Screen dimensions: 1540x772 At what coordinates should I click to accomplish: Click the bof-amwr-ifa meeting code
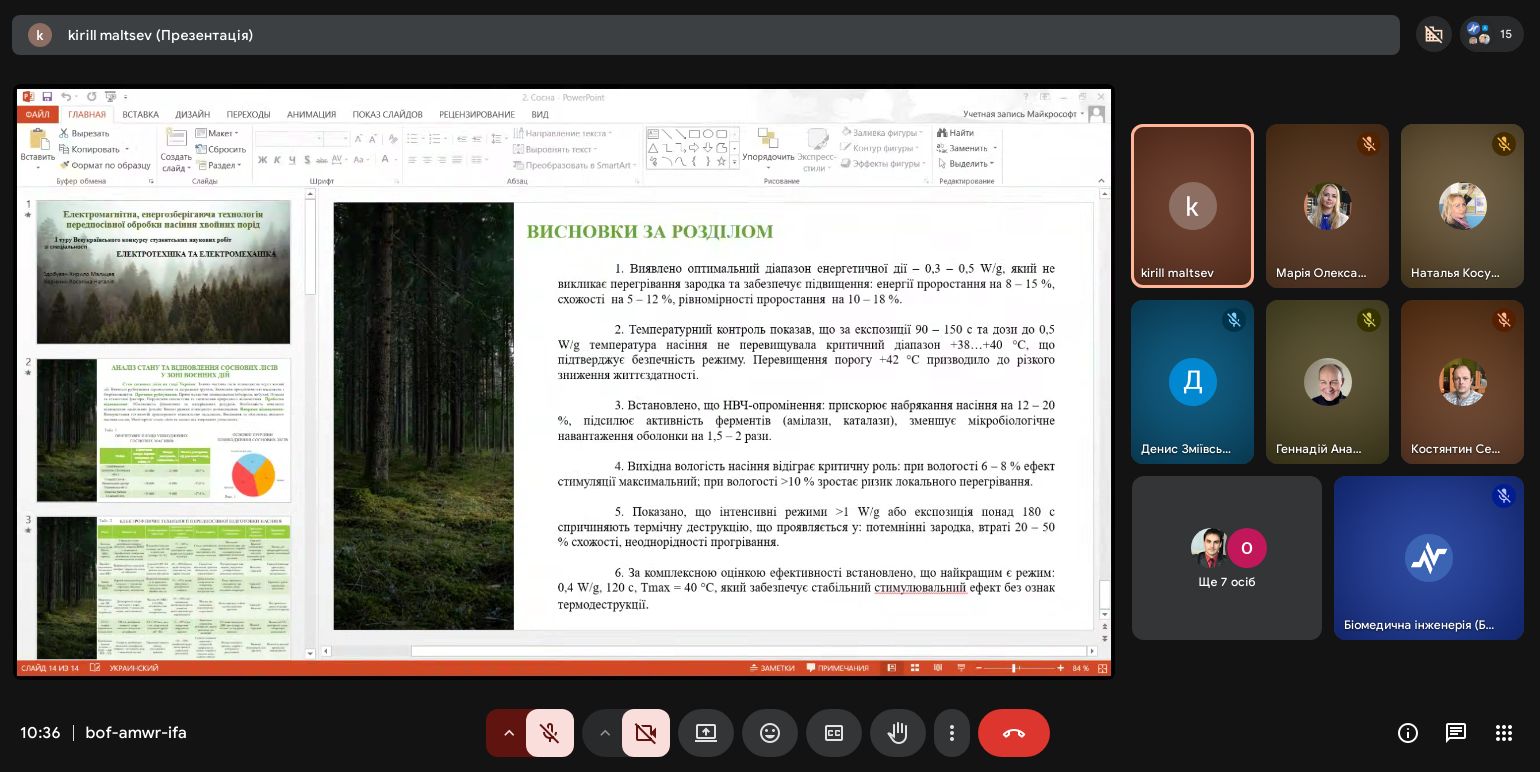136,733
